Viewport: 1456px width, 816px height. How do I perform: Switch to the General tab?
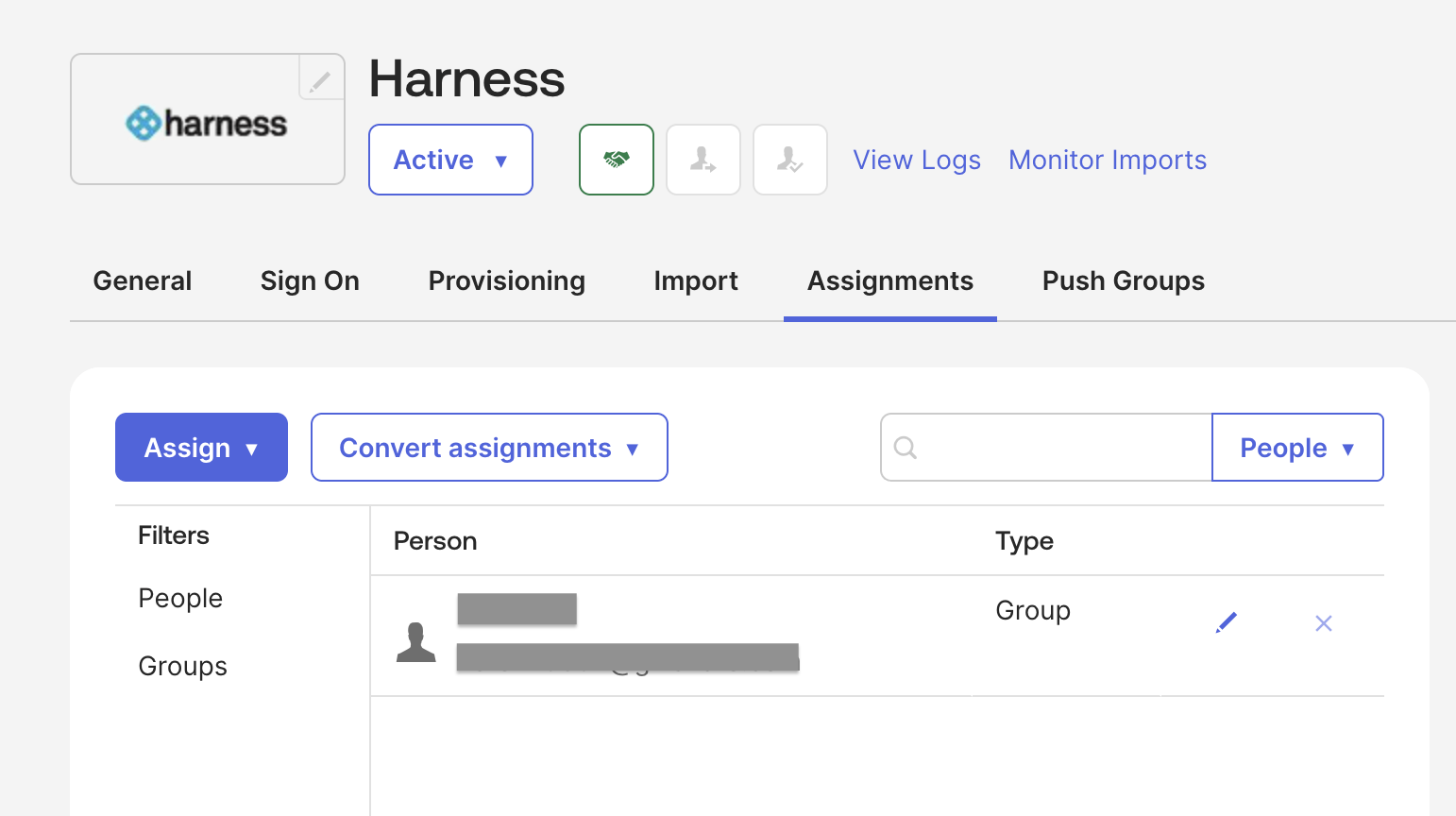143,281
